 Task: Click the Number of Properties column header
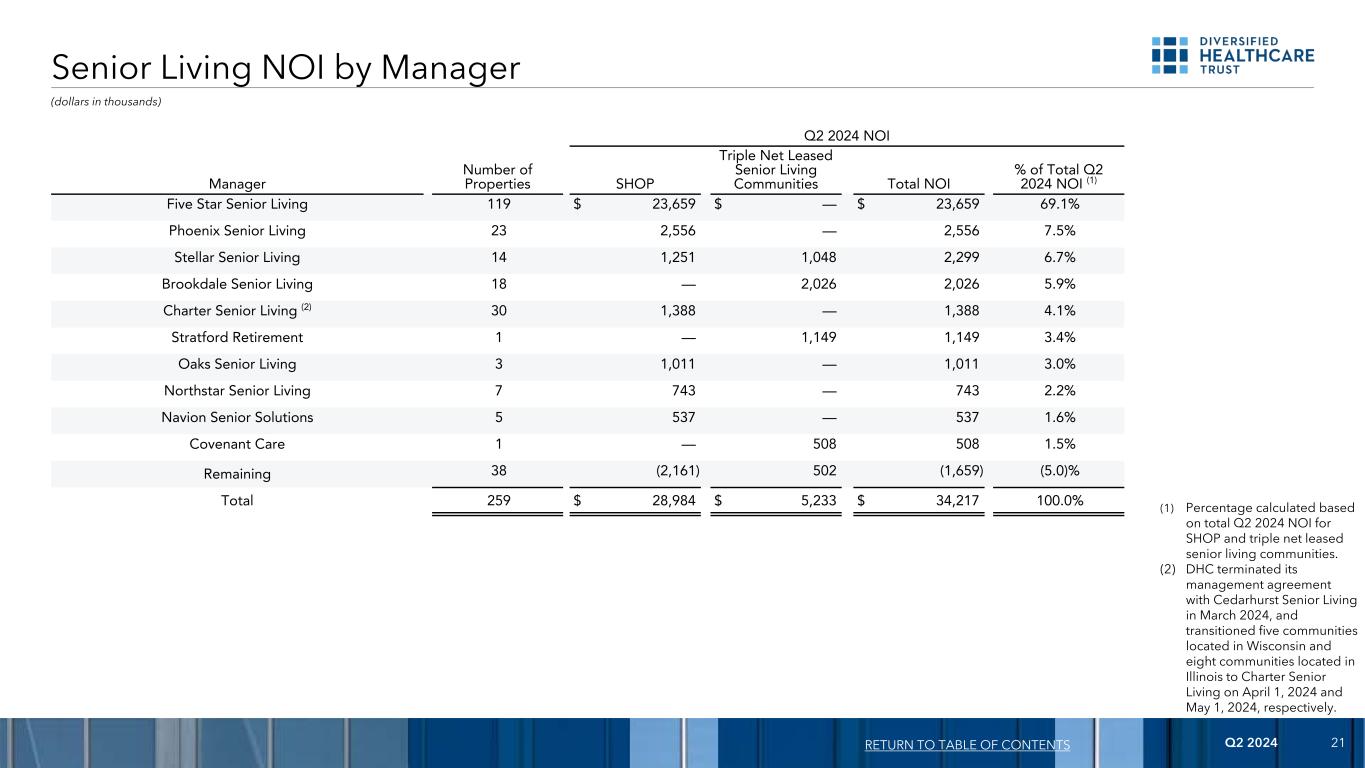pos(497,176)
